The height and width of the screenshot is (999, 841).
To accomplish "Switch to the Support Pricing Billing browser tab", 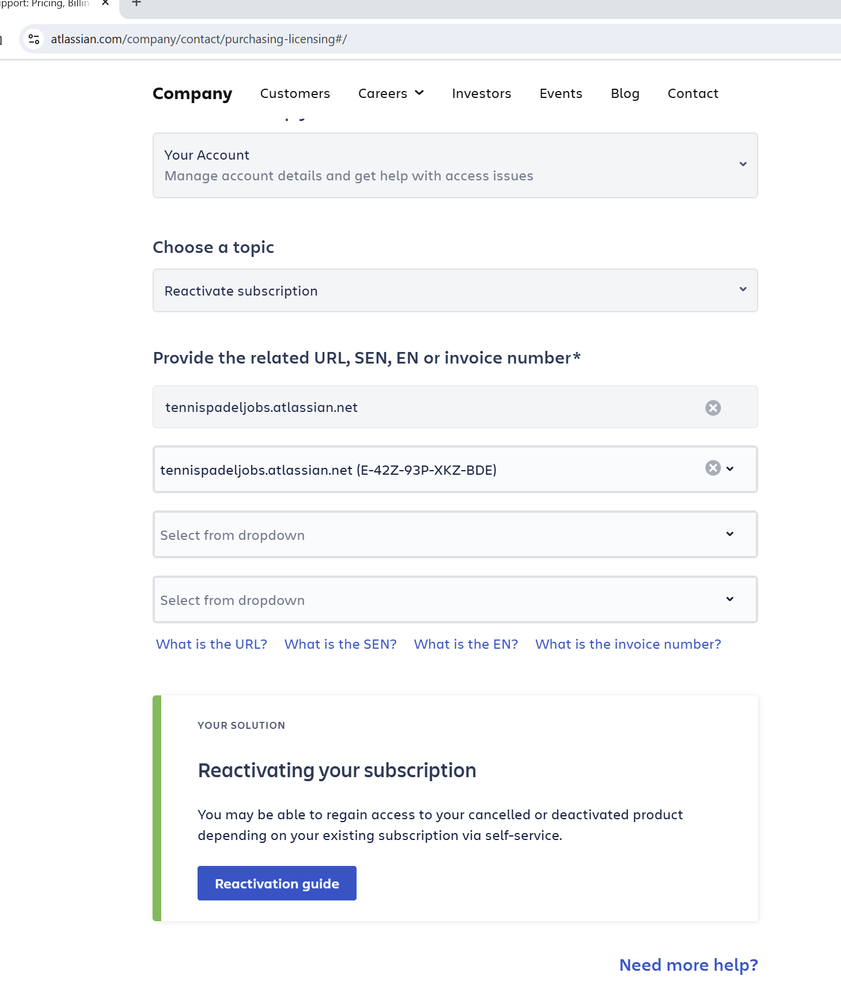I will pos(48,4).
